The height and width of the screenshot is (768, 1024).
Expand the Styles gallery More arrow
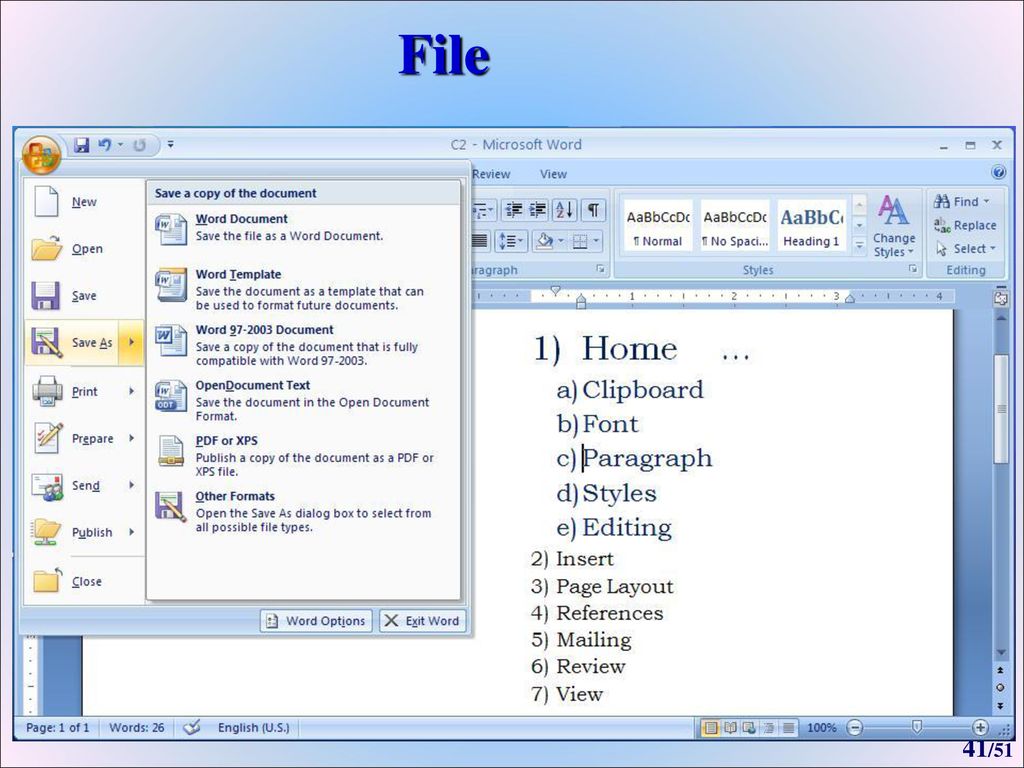pyautogui.click(x=860, y=245)
